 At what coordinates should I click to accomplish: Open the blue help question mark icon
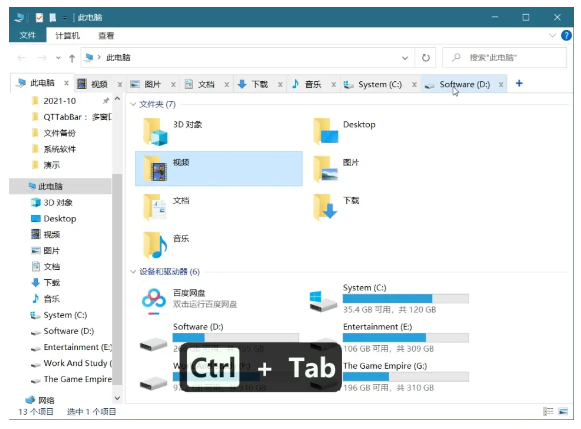pyautogui.click(x=566, y=36)
